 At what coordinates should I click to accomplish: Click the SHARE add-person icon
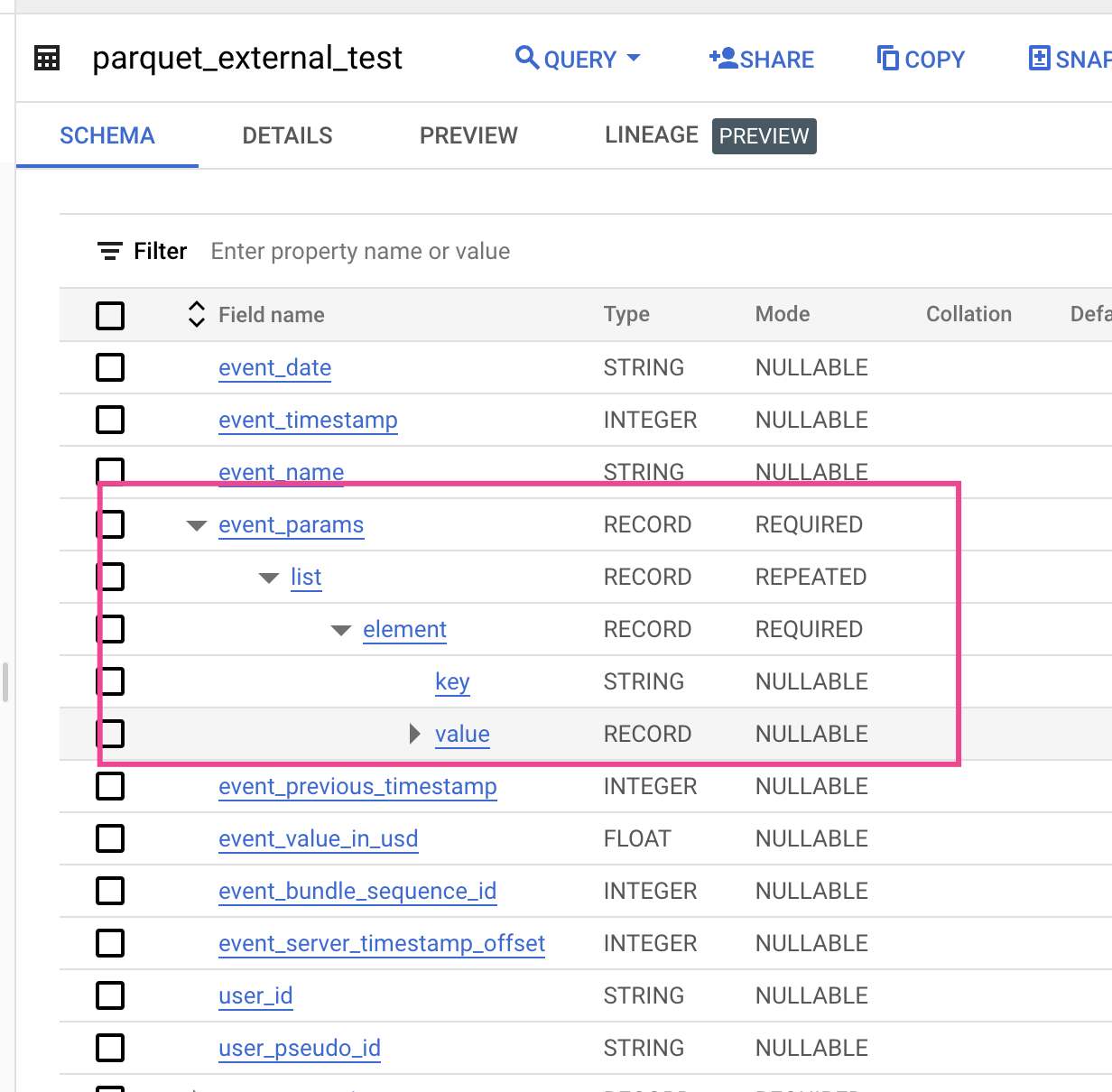pos(723,58)
